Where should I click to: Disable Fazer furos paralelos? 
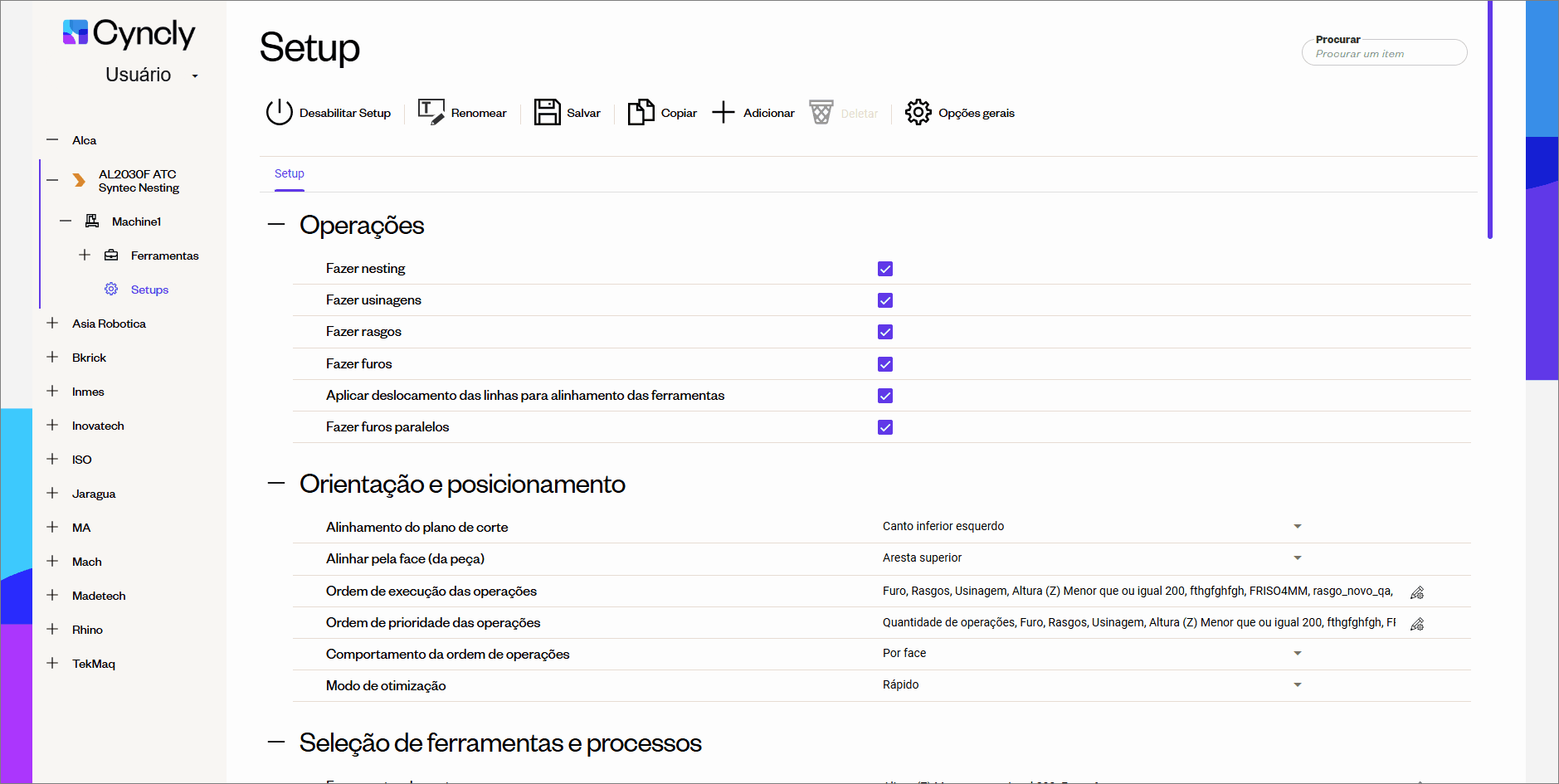pos(884,427)
